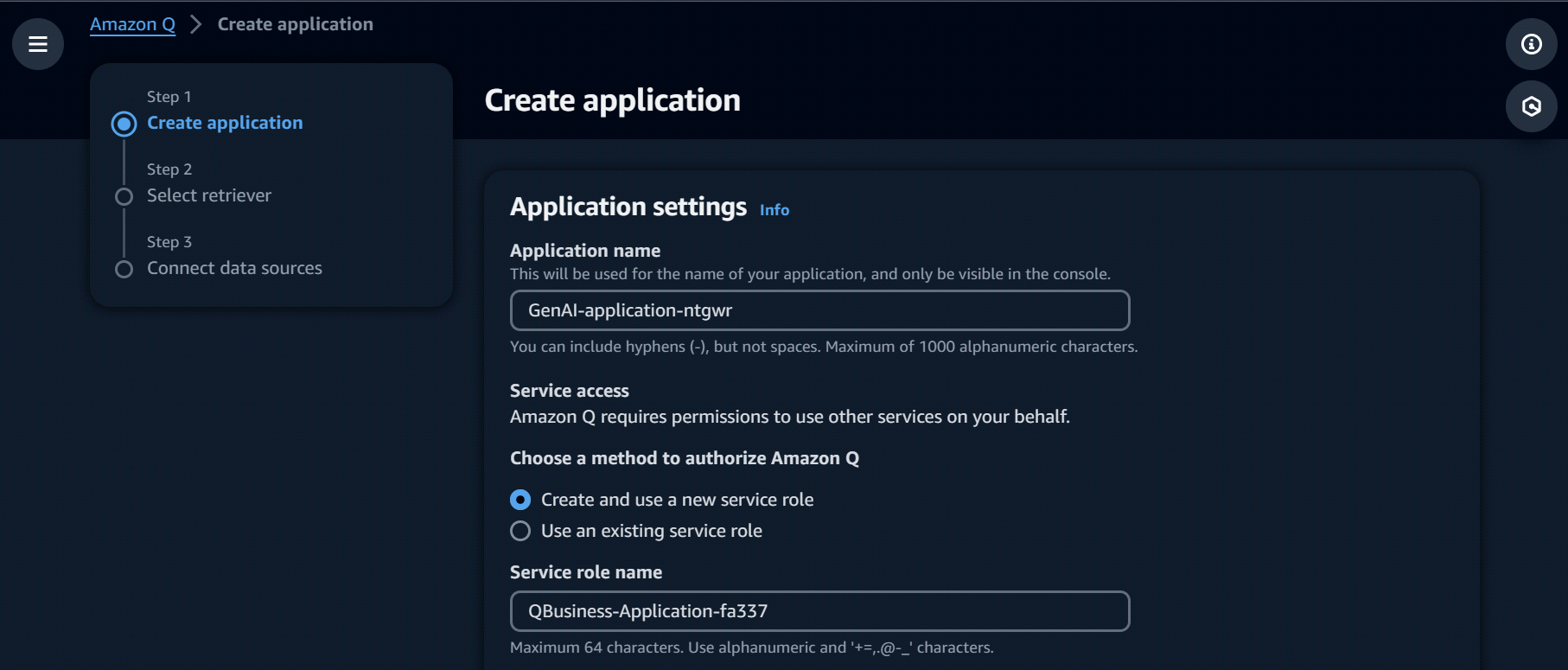Viewport: 1568px width, 670px height.
Task: Go to Amazon Q breadcrumb link
Action: coord(132,24)
